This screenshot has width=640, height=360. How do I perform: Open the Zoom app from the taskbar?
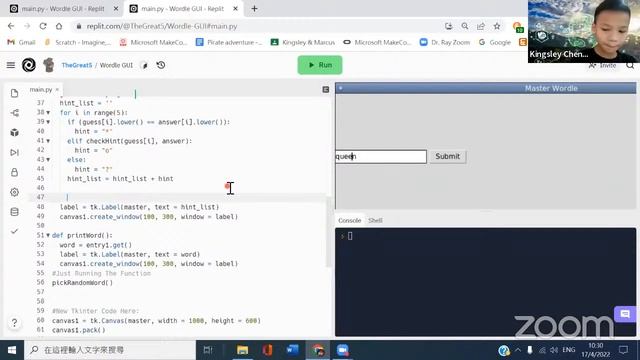(x=342, y=350)
